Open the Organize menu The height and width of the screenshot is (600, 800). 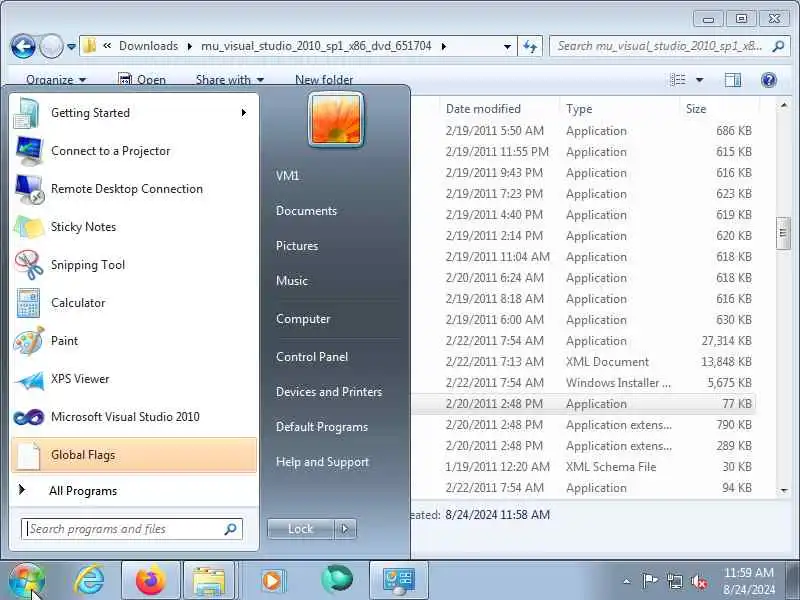pos(56,80)
